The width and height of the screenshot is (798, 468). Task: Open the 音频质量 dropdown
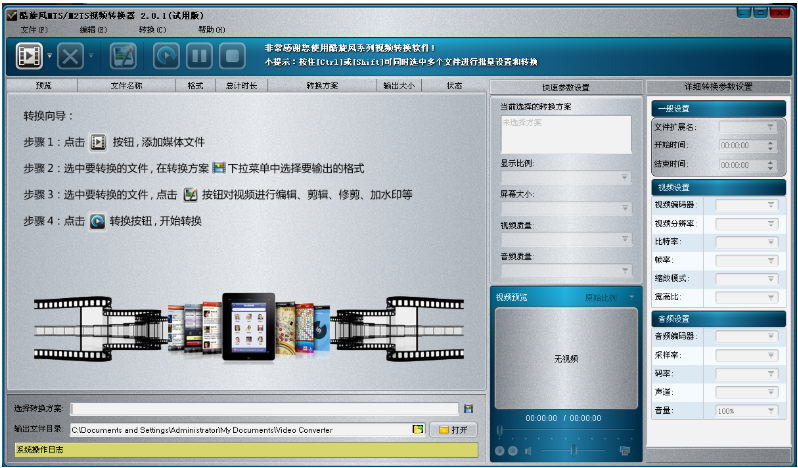[x=566, y=271]
